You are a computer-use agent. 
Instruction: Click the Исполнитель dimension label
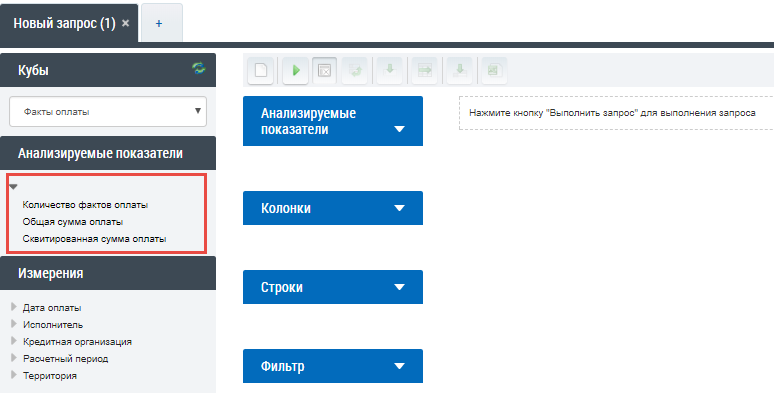coord(53,324)
